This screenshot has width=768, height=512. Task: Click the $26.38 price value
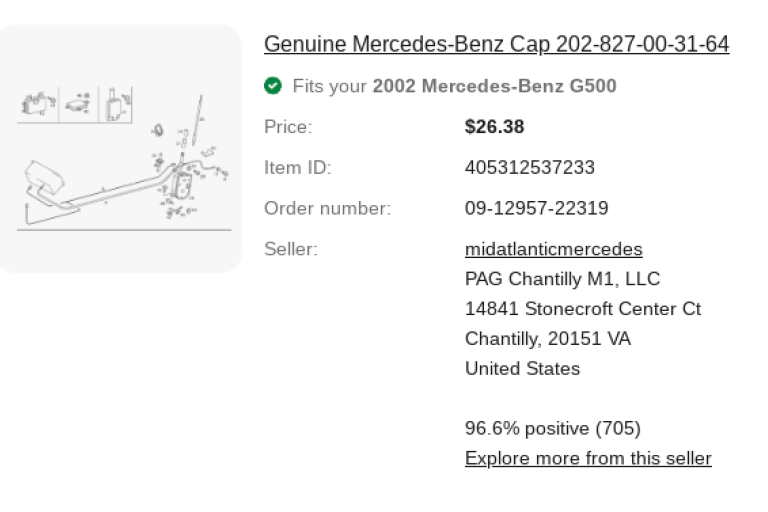494,127
